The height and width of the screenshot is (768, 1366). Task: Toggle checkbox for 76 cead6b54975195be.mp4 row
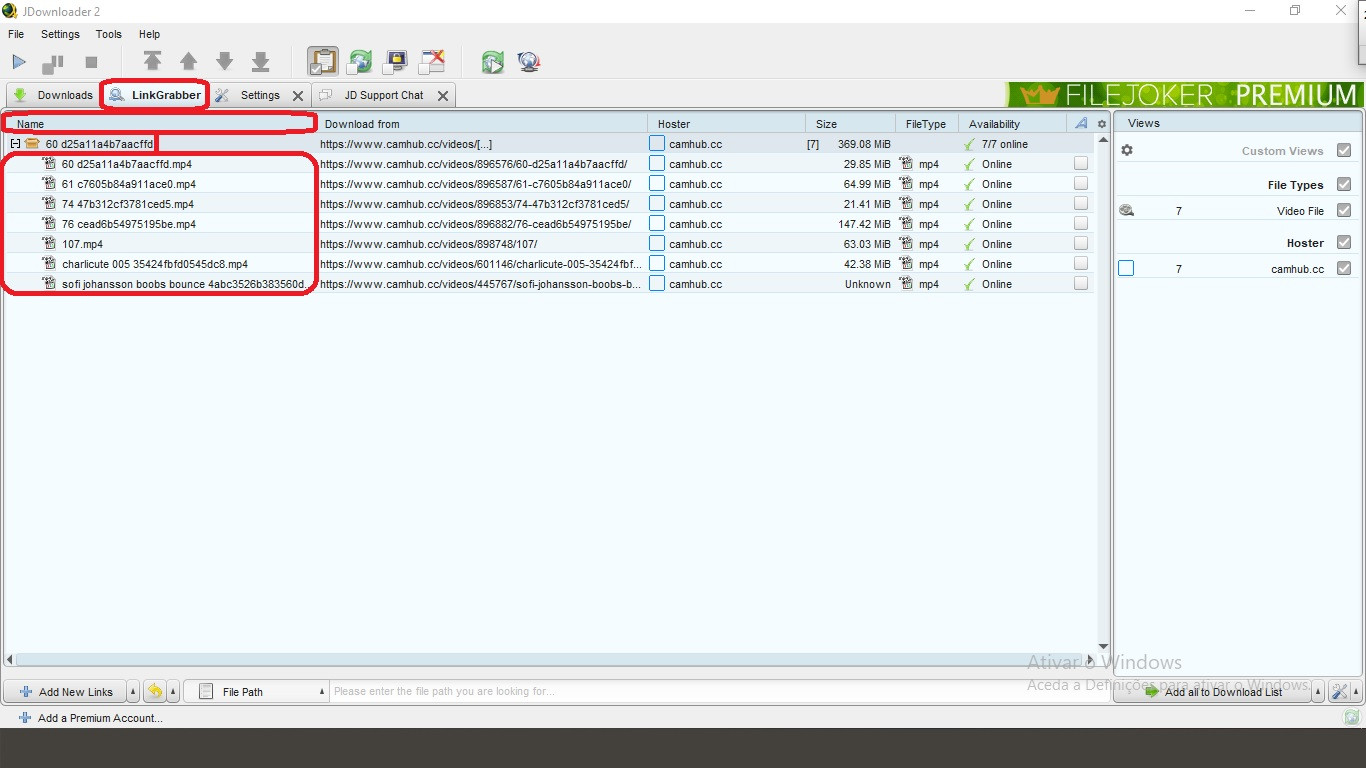point(1081,224)
